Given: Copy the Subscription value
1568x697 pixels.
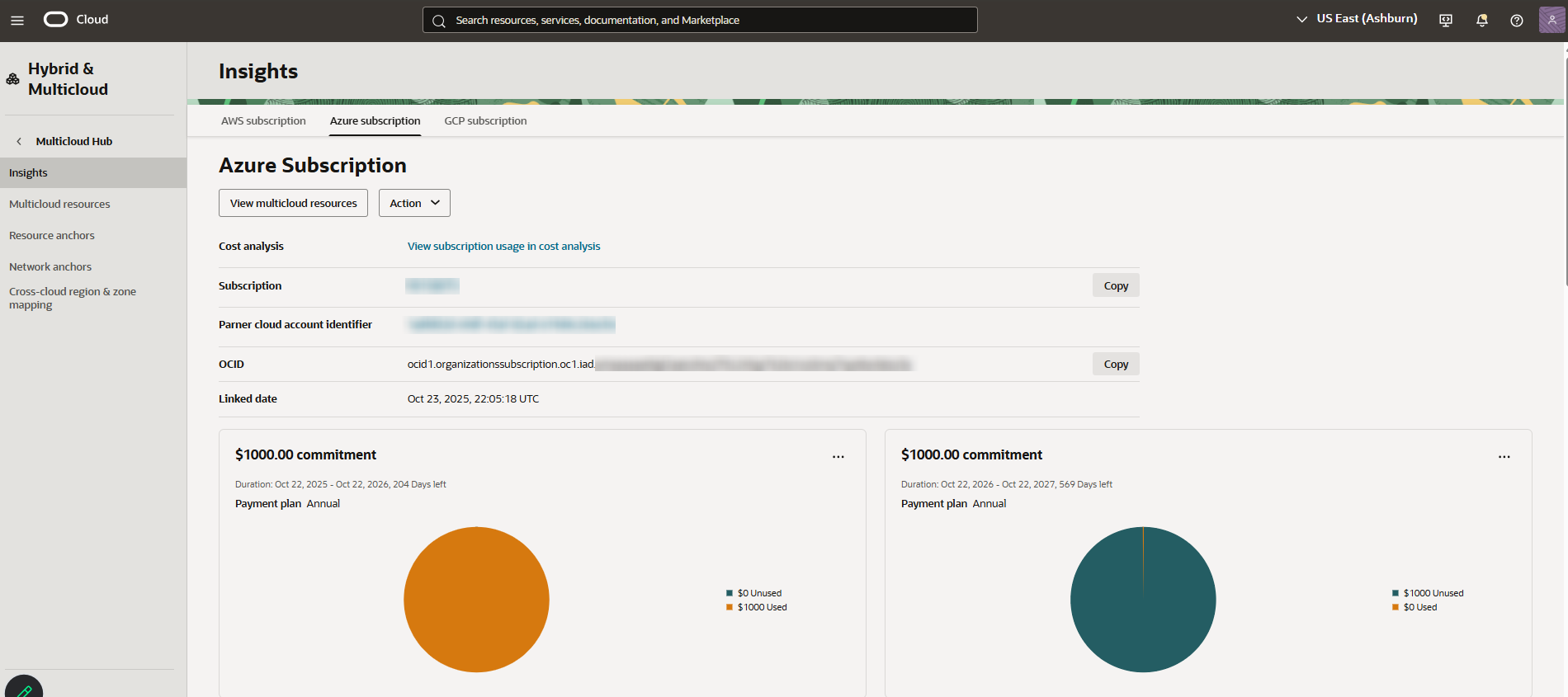Looking at the screenshot, I should click(x=1116, y=285).
